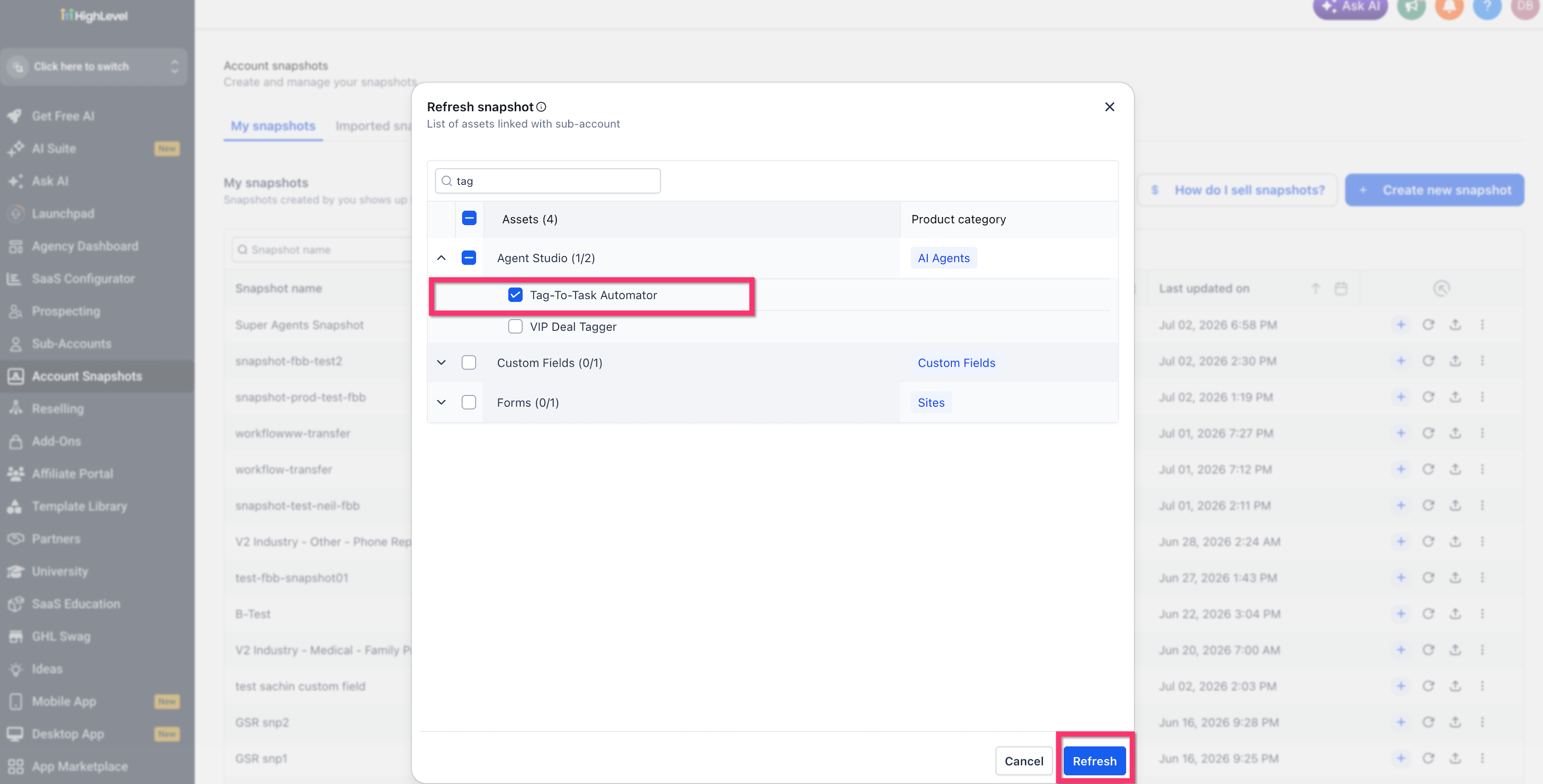The width and height of the screenshot is (1543, 784).
Task: Click the asset search field containing tag
Action: (548, 181)
